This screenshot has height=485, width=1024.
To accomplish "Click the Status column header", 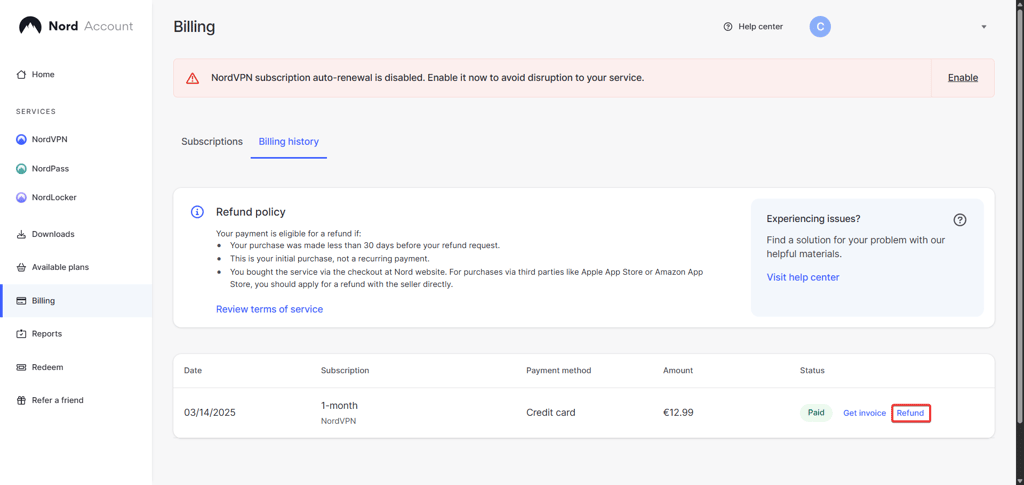I will pyautogui.click(x=812, y=370).
